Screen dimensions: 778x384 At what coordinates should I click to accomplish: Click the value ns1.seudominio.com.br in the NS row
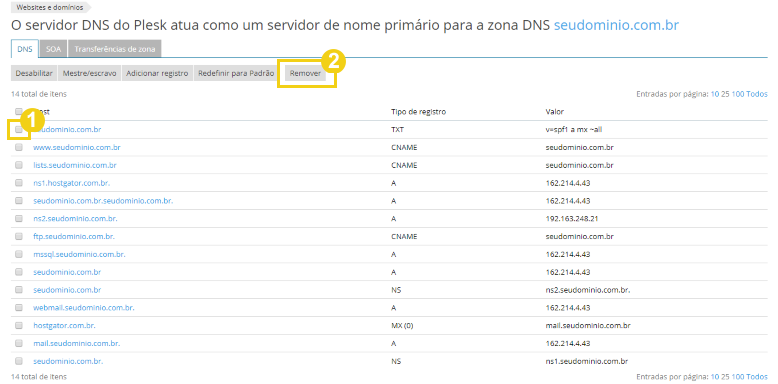pyautogui.click(x=587, y=361)
